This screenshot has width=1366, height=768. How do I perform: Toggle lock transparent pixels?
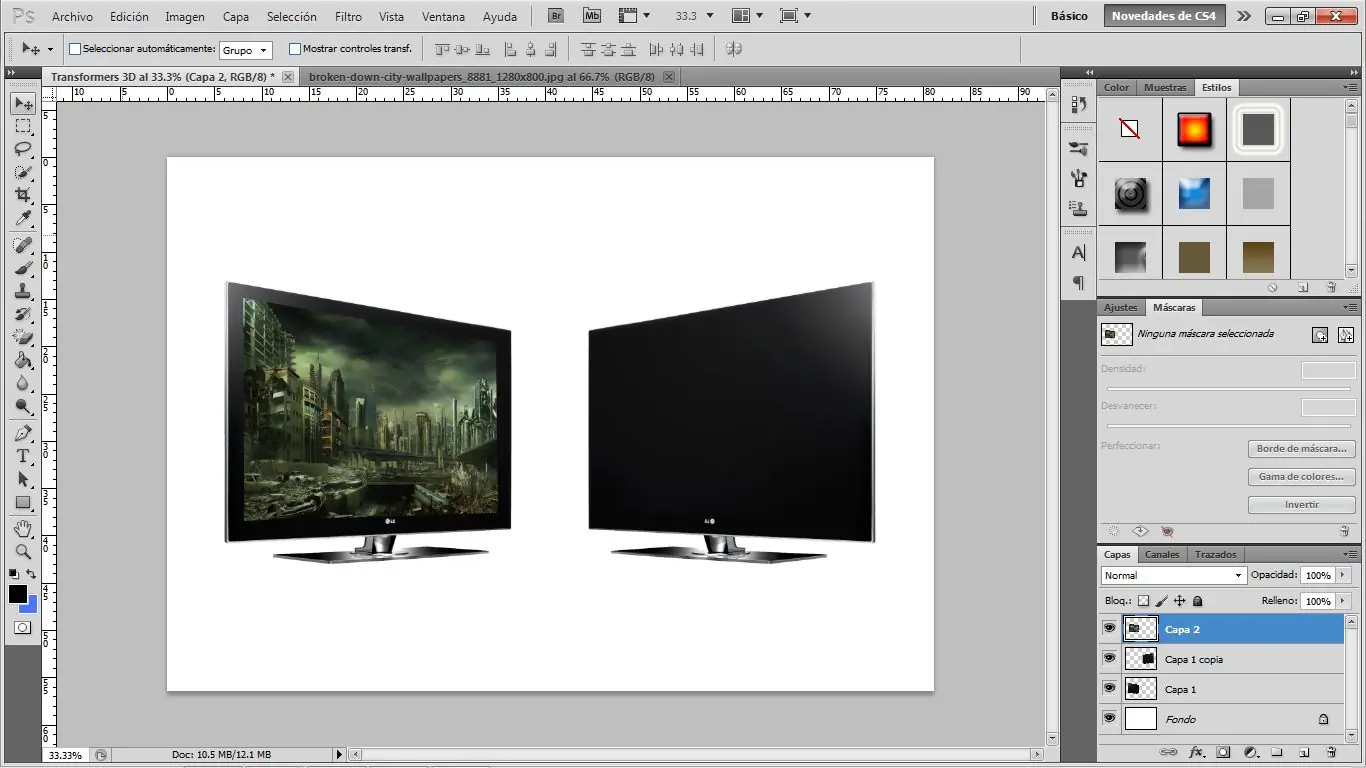1144,601
